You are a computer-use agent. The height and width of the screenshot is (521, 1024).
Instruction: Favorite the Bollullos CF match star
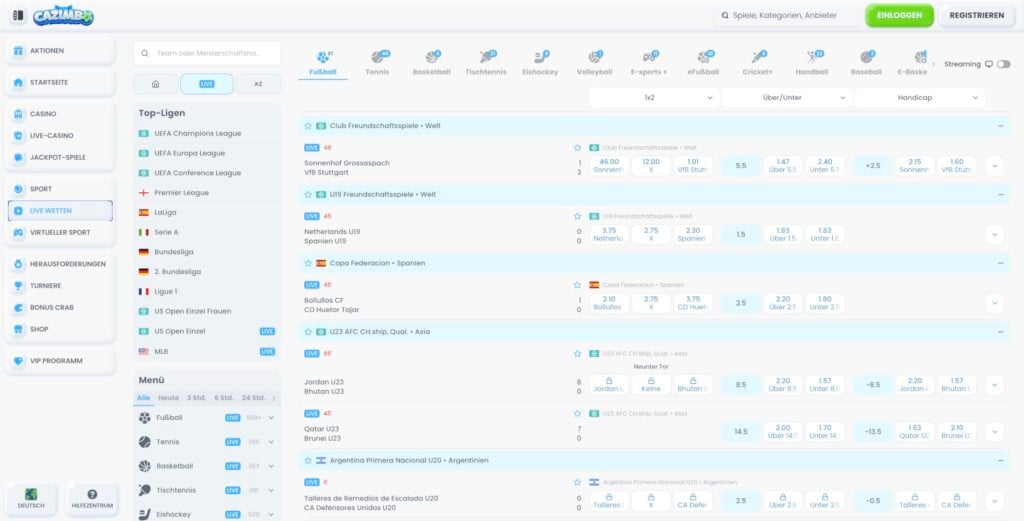pos(577,285)
